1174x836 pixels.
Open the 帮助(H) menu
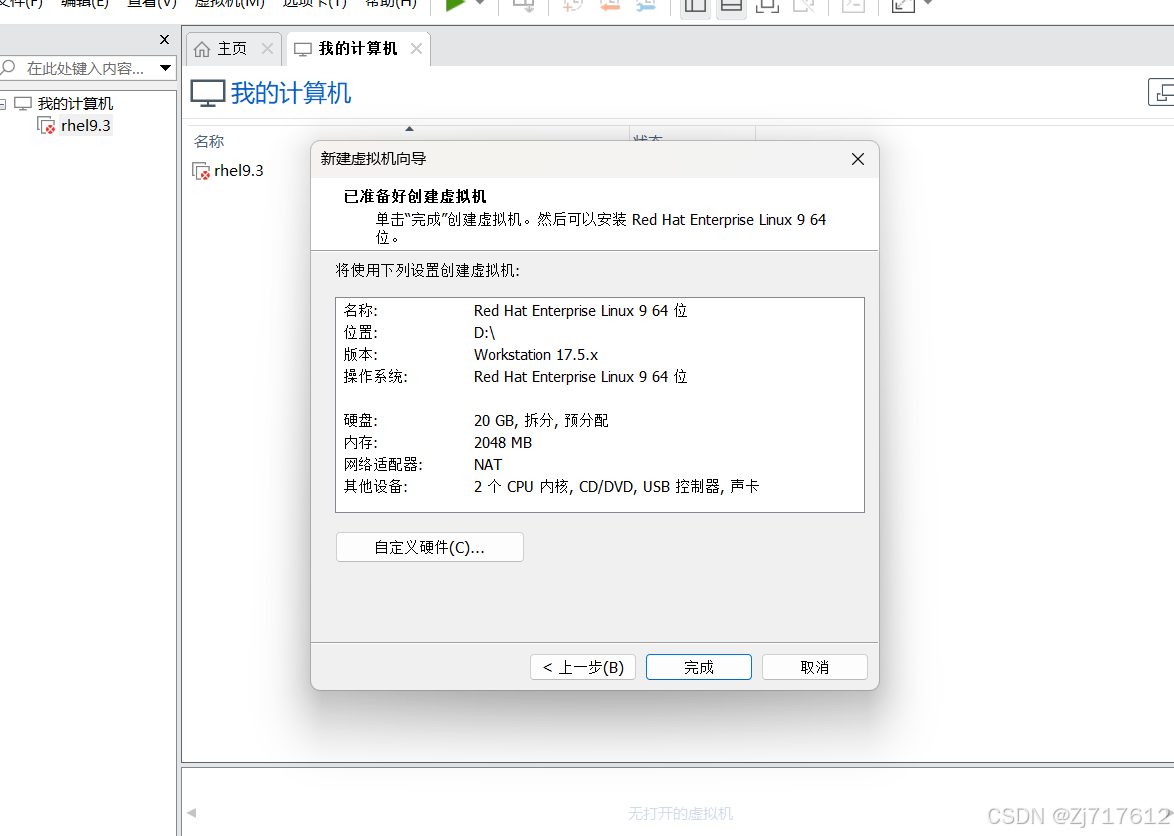point(391,4)
